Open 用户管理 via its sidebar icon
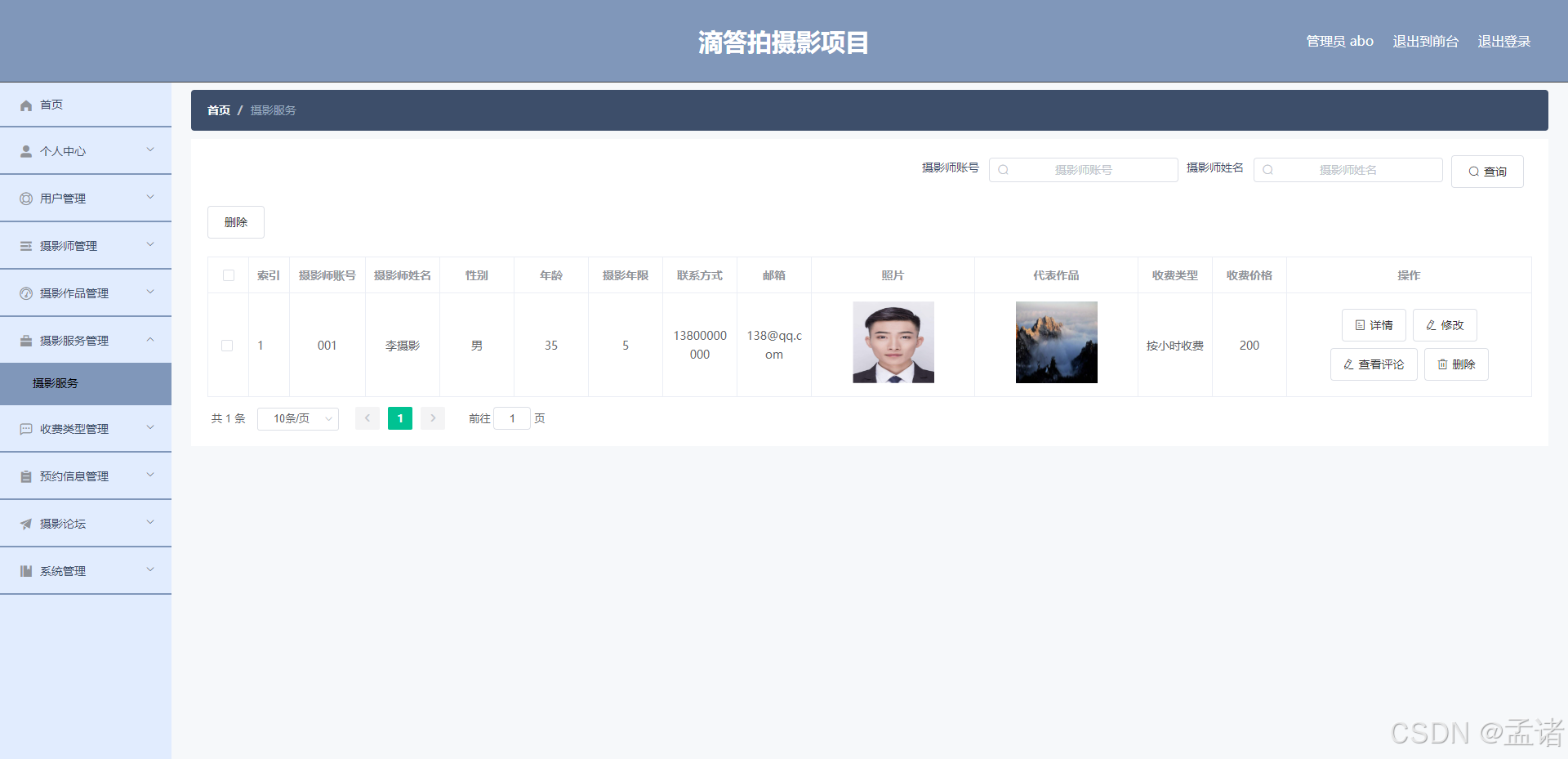 pyautogui.click(x=24, y=198)
